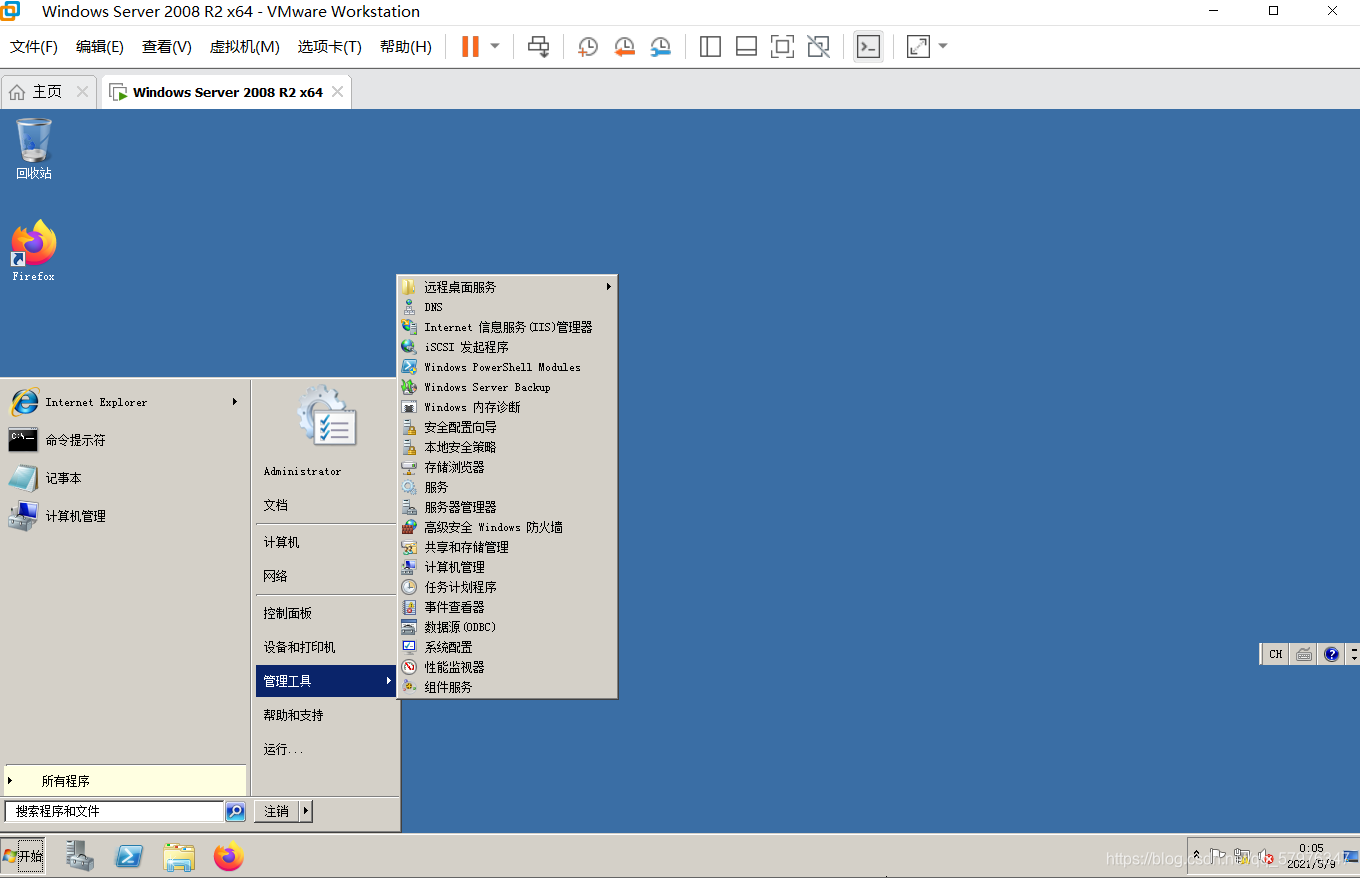This screenshot has height=878, width=1360.
Task: Expand the 远程桌面服务 submenu folder
Action: click(507, 287)
